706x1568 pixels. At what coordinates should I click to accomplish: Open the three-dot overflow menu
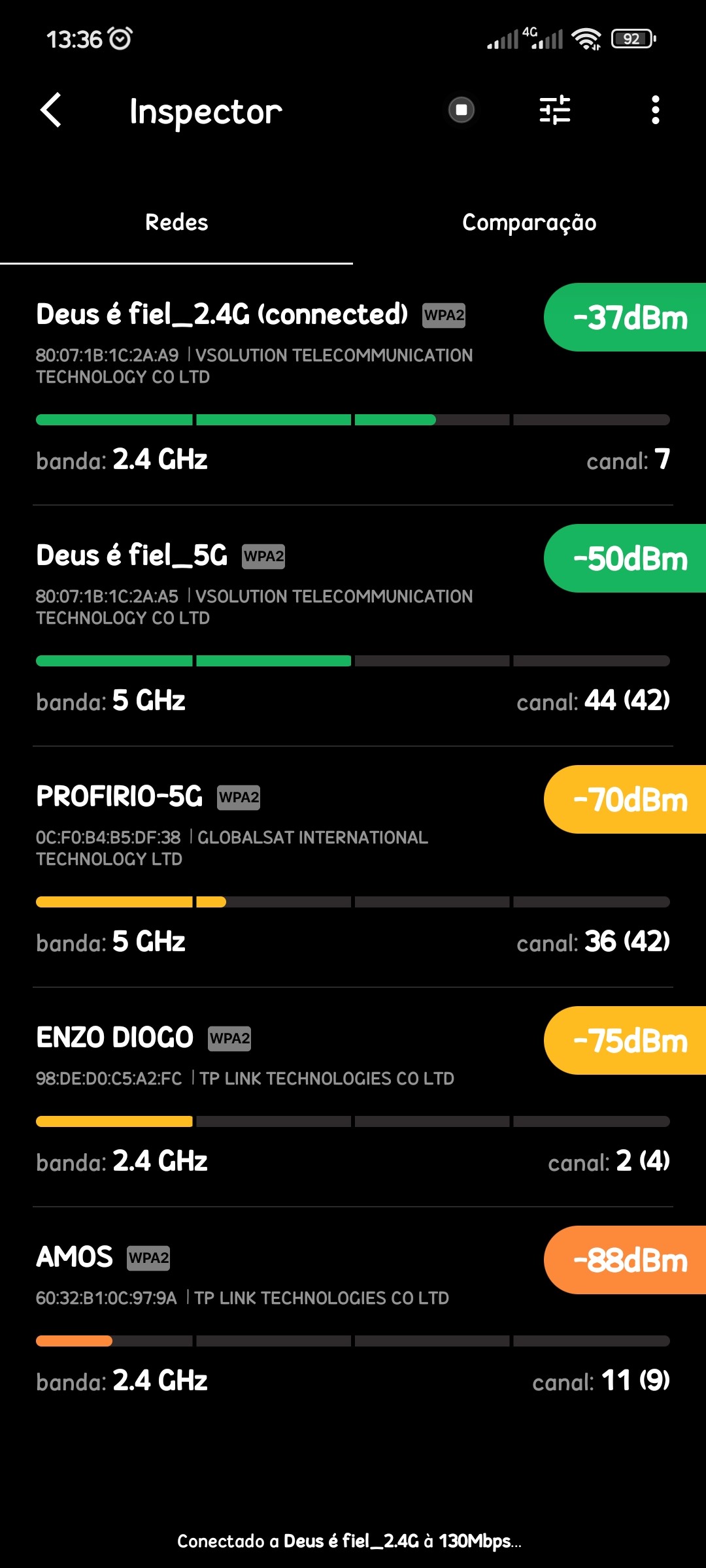(x=655, y=110)
